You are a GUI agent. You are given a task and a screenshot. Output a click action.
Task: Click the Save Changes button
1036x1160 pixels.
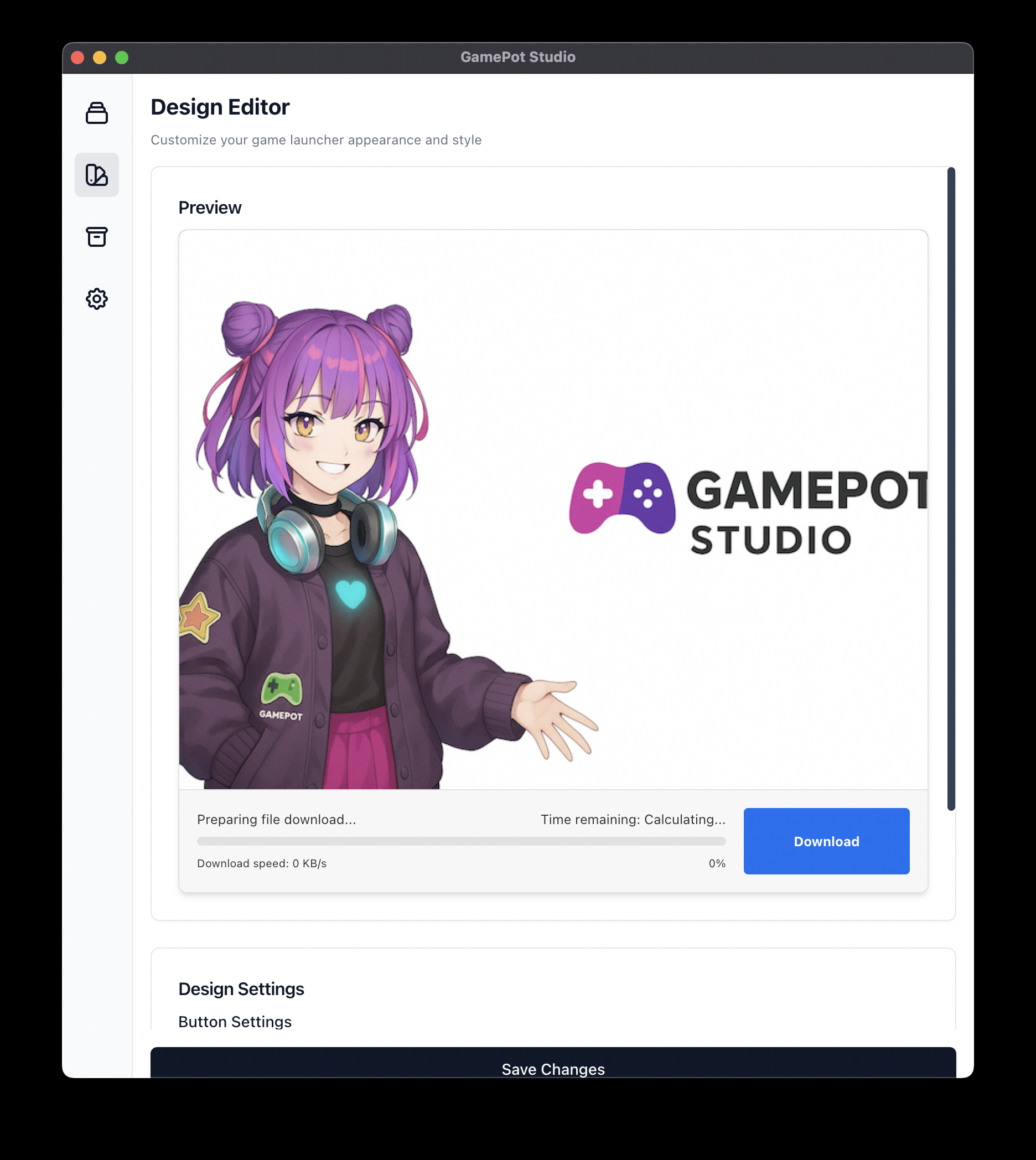[553, 1063]
